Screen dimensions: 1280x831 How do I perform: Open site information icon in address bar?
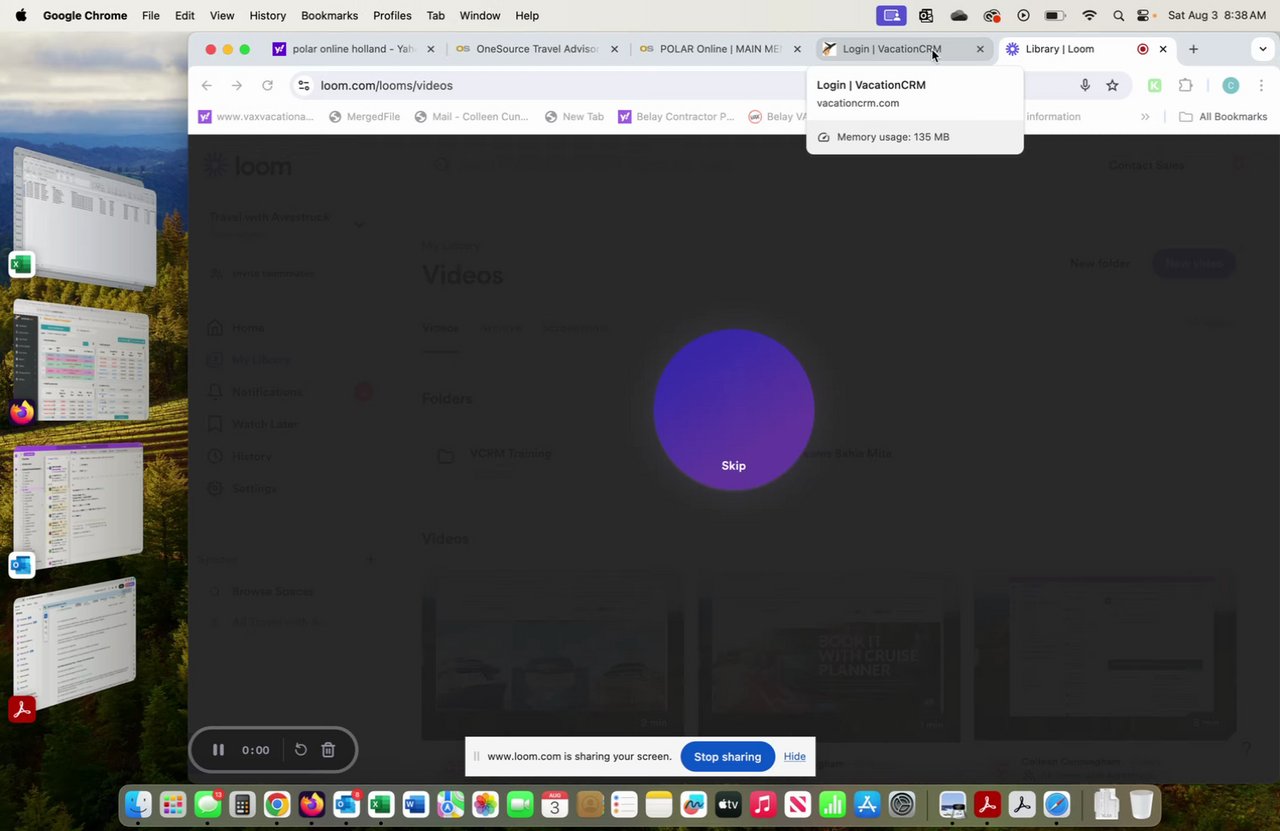click(x=303, y=86)
